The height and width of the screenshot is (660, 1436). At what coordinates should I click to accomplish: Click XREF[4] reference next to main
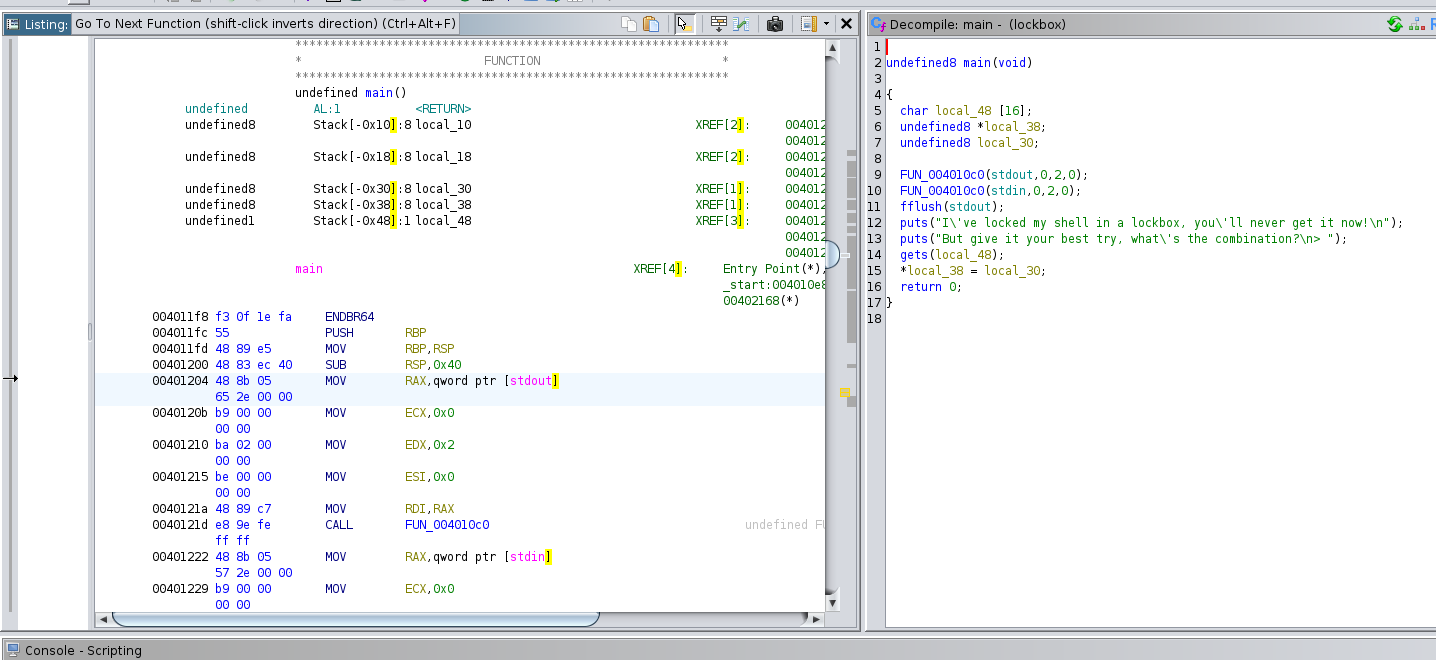[x=656, y=269]
